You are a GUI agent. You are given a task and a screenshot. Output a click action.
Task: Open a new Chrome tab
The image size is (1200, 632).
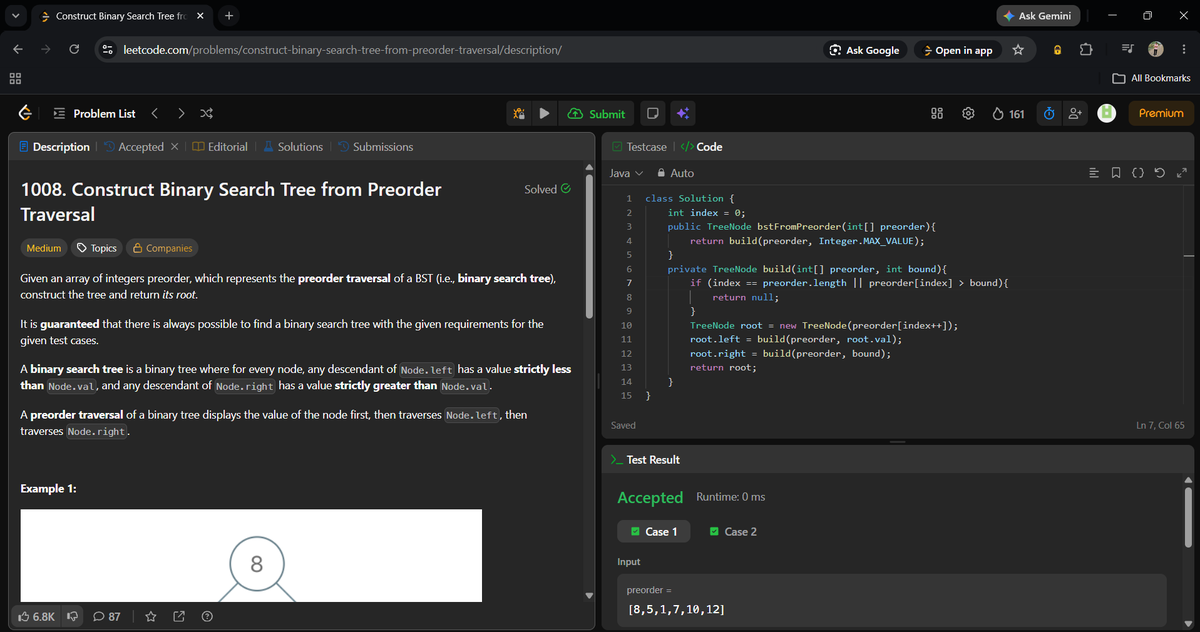pos(229,16)
